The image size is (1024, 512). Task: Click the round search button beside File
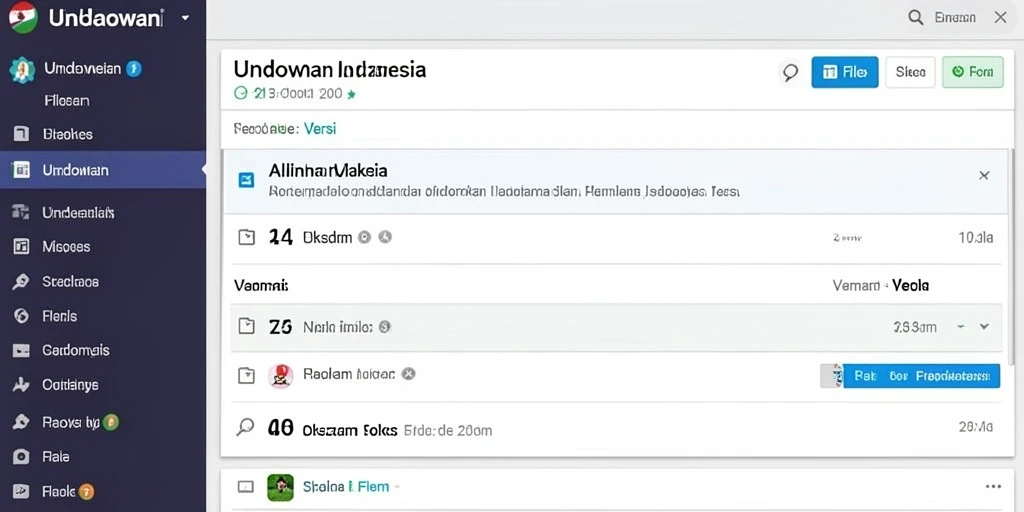point(790,72)
